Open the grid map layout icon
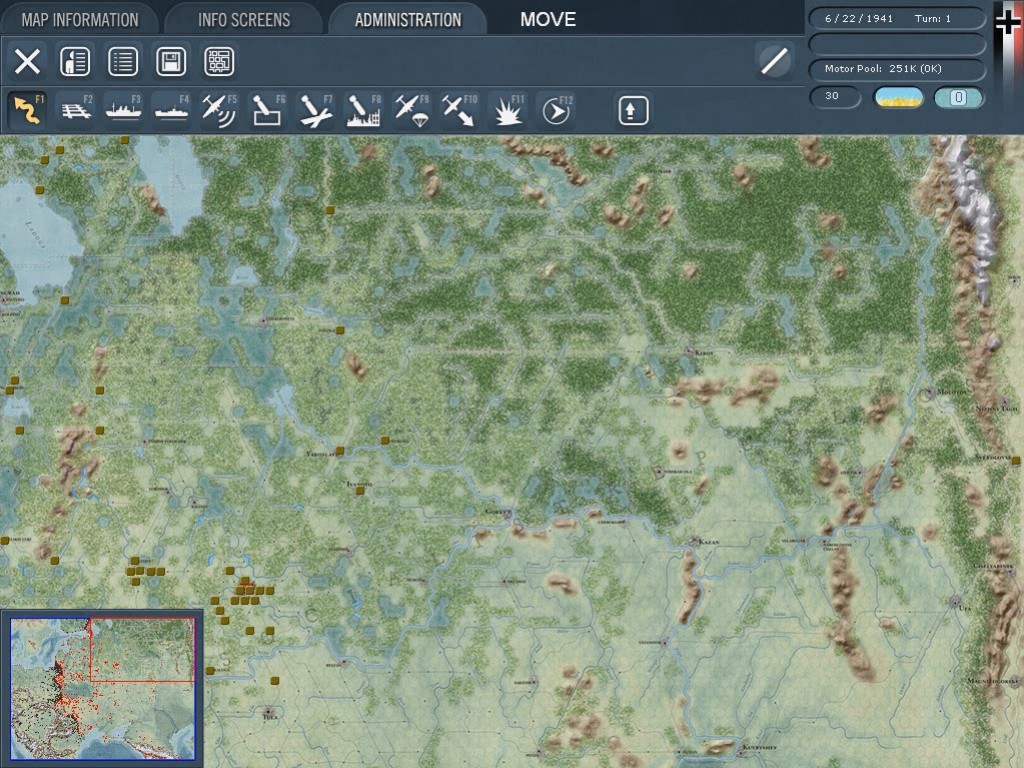Image resolution: width=1024 pixels, height=768 pixels. point(219,61)
